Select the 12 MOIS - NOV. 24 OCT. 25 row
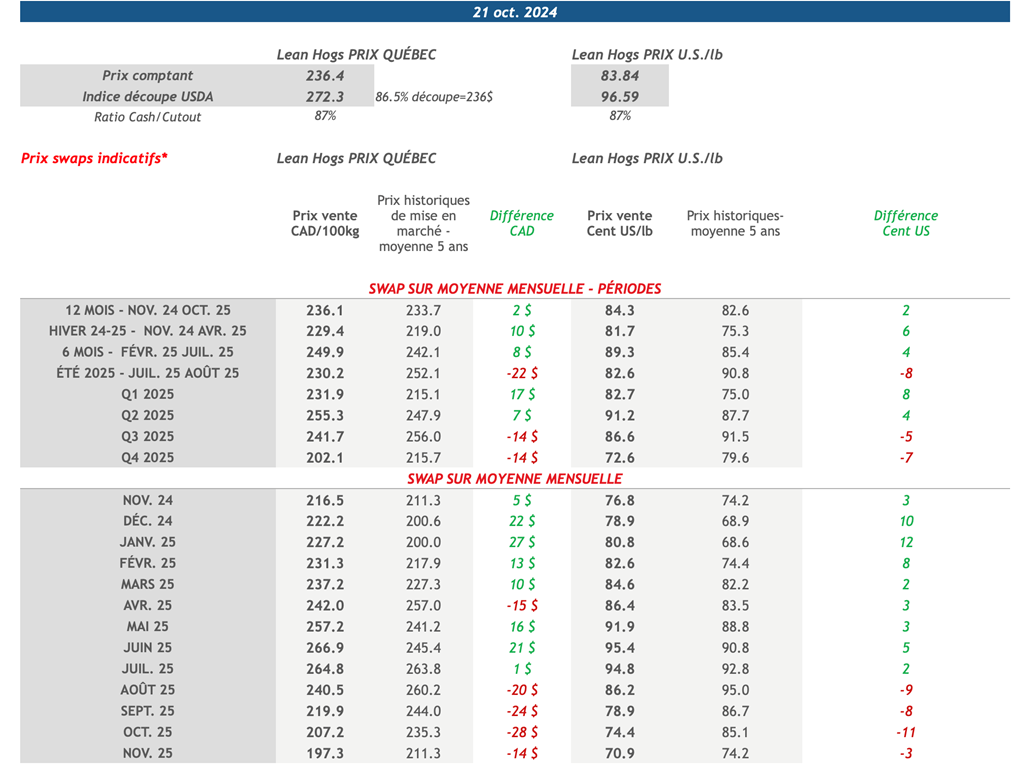The width and height of the screenshot is (1024, 765). click(x=148, y=310)
